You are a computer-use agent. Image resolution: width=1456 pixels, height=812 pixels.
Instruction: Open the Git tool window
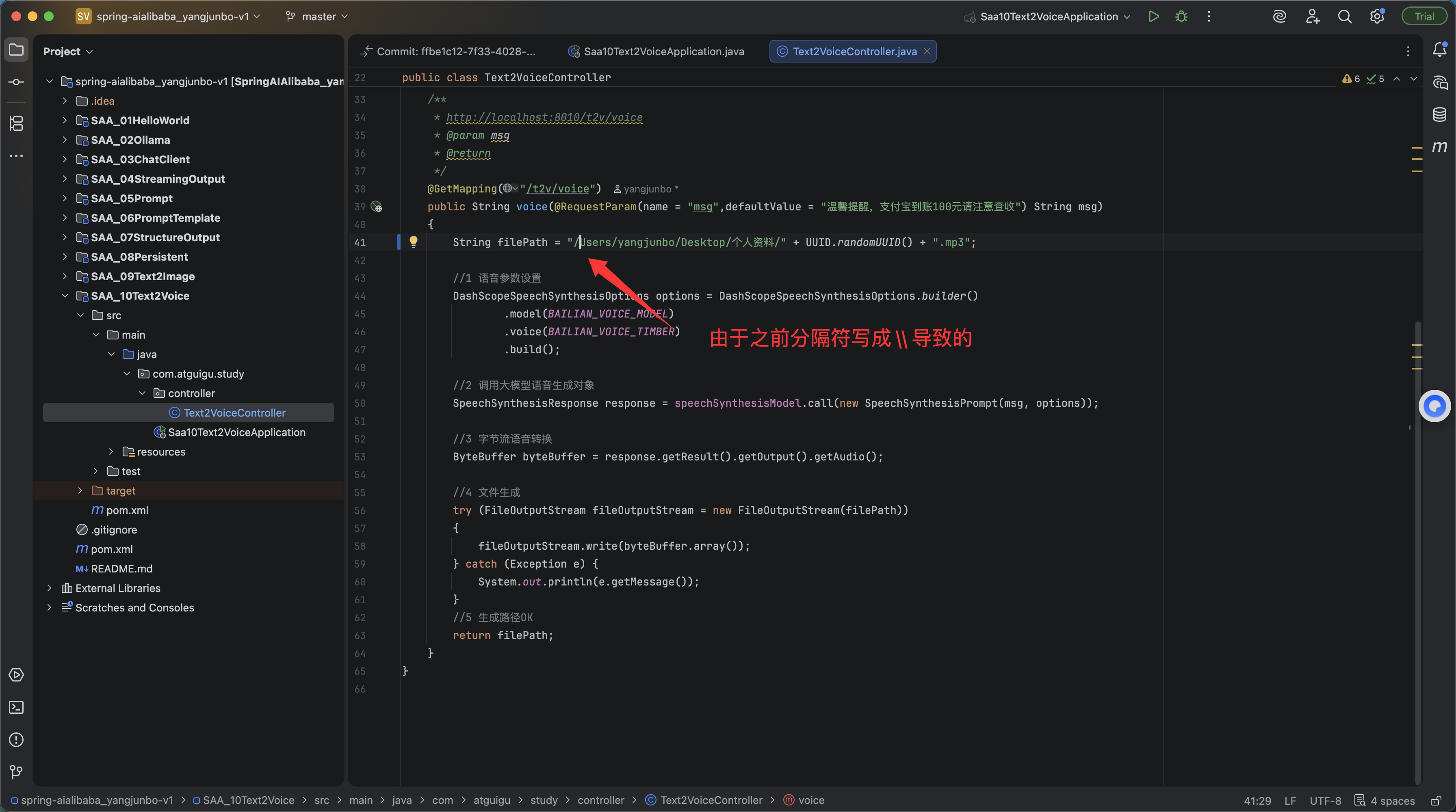coord(16,771)
